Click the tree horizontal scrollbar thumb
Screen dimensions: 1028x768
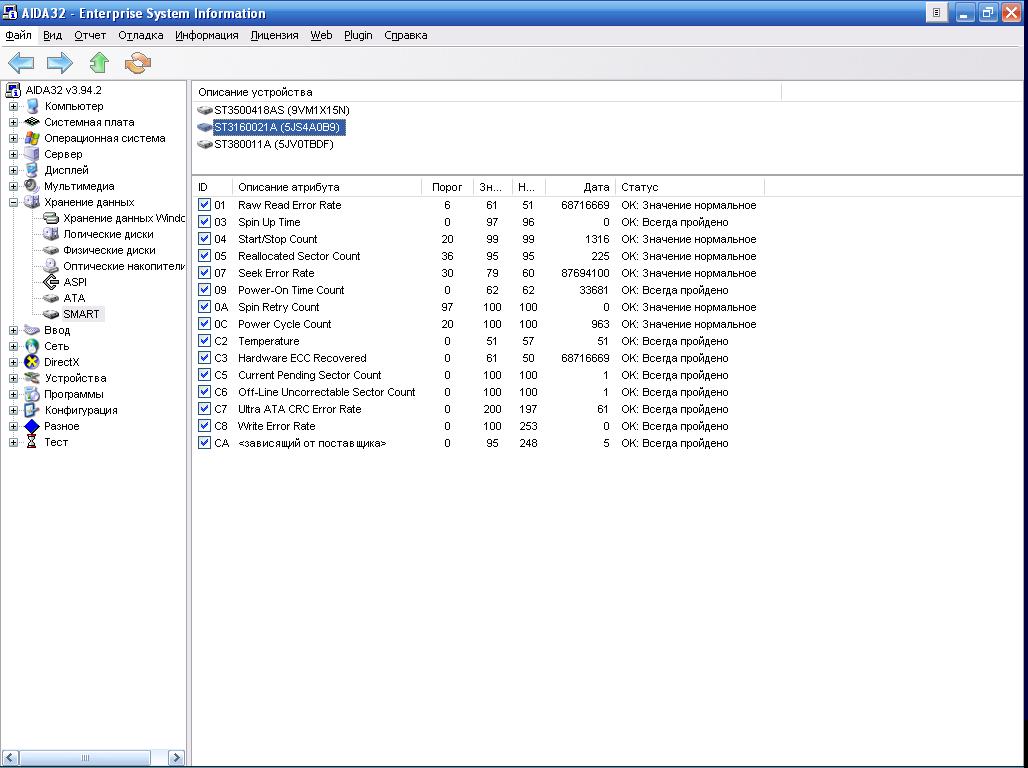tap(85, 758)
